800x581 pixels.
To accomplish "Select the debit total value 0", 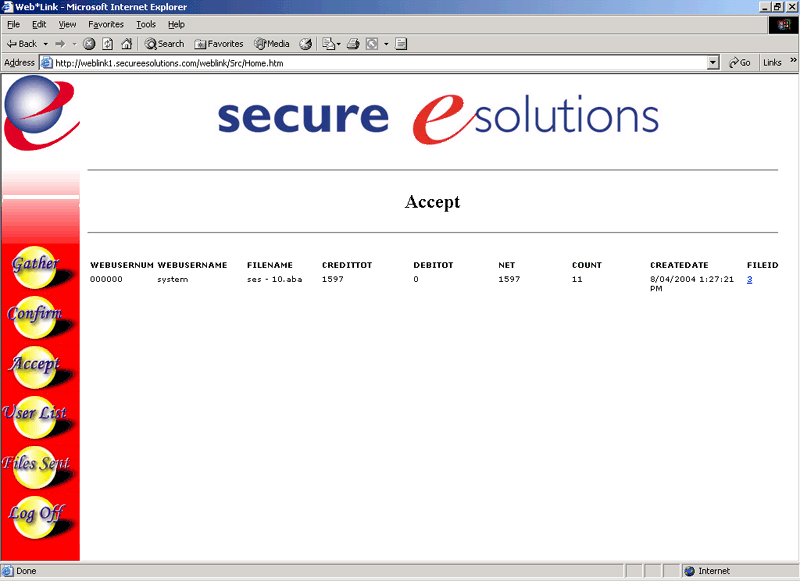I will pos(416,280).
